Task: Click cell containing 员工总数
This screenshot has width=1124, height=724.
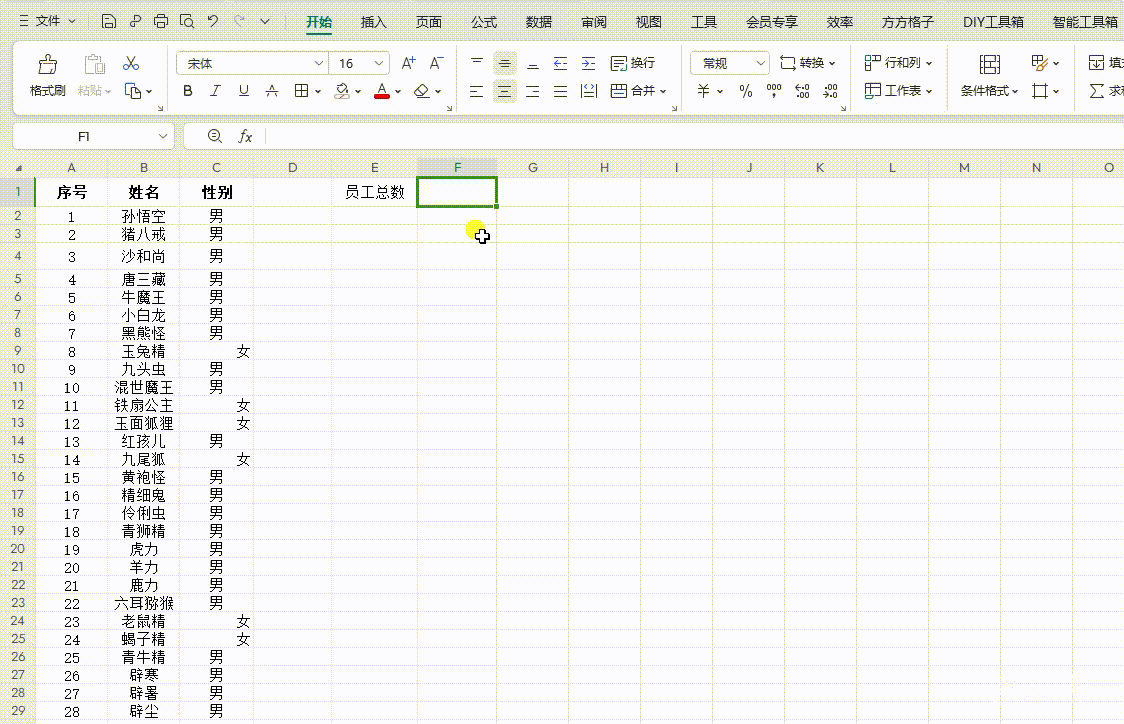Action: 374,192
